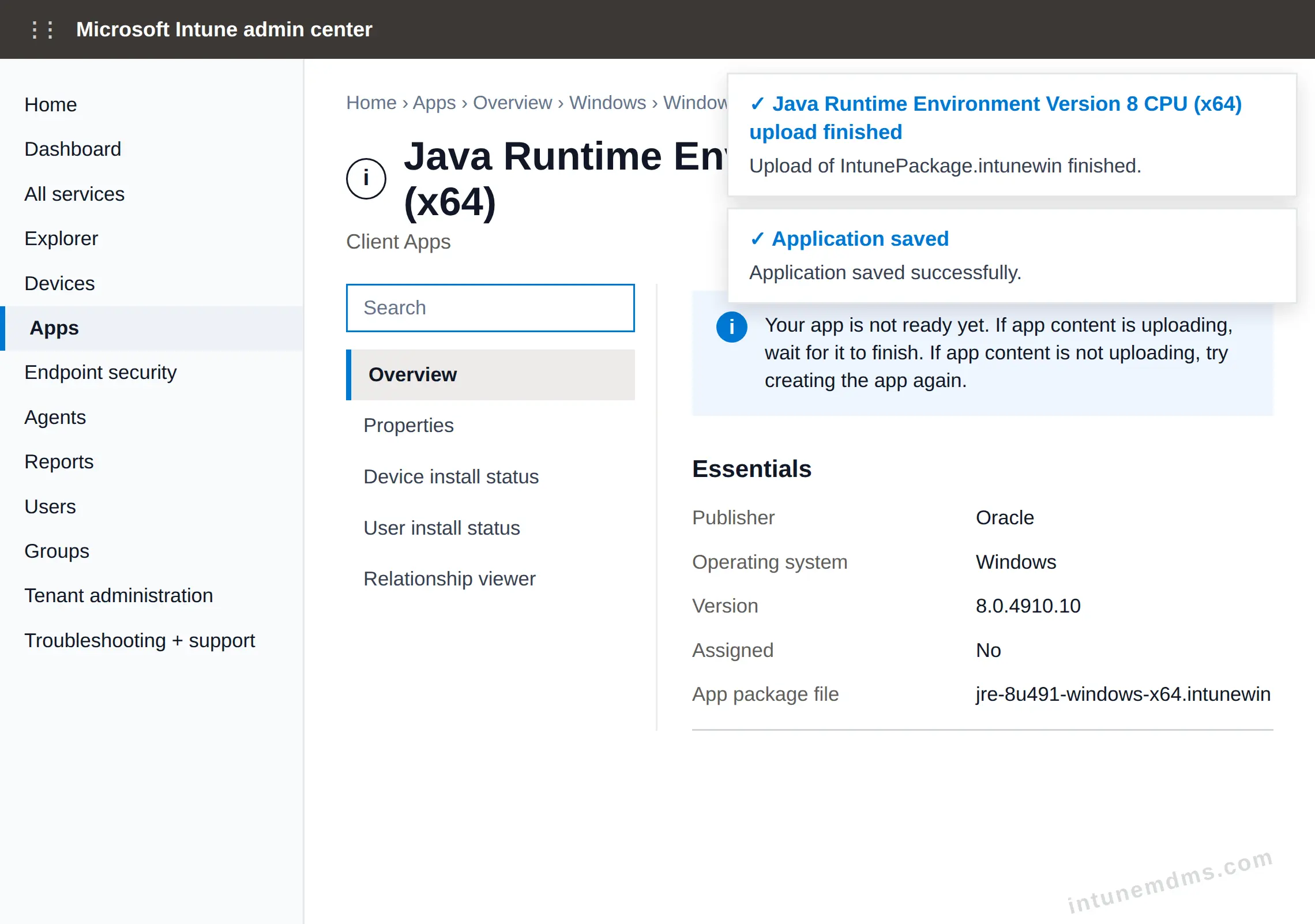Click the Client Apps subtitle
The image size is (1315, 924).
398,242
